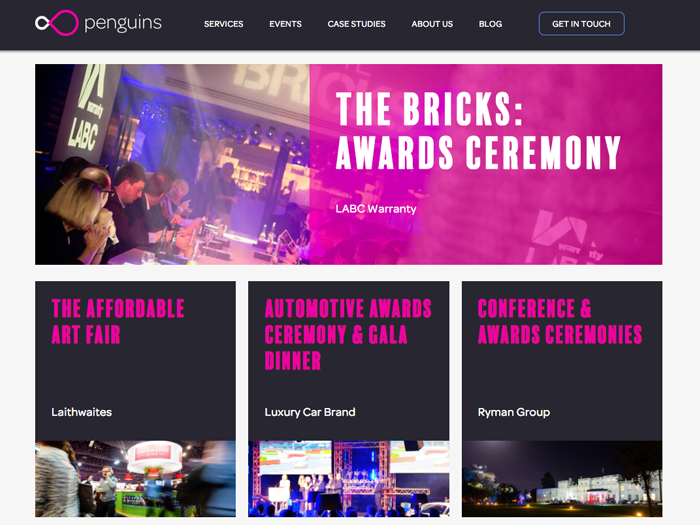Click the Penguins infinity logo icon
Viewport: 700px width, 525px height.
tap(57, 23)
